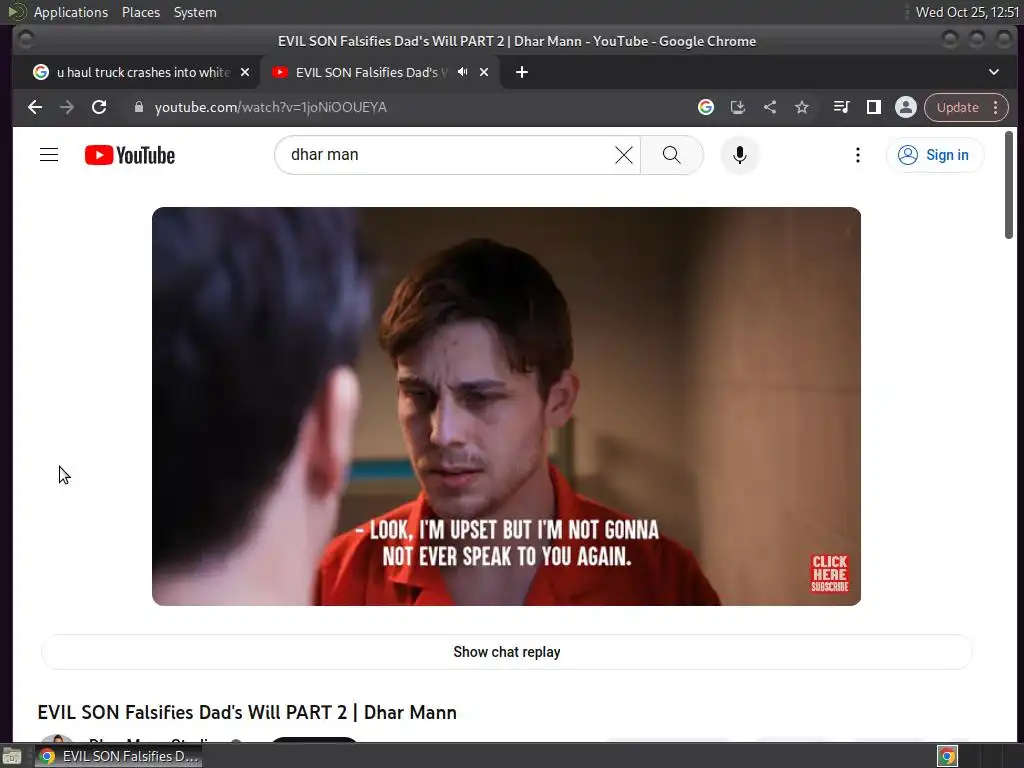Click Chrome icon in bottom-right tray
This screenshot has width=1024, height=768.
pyautogui.click(x=947, y=756)
